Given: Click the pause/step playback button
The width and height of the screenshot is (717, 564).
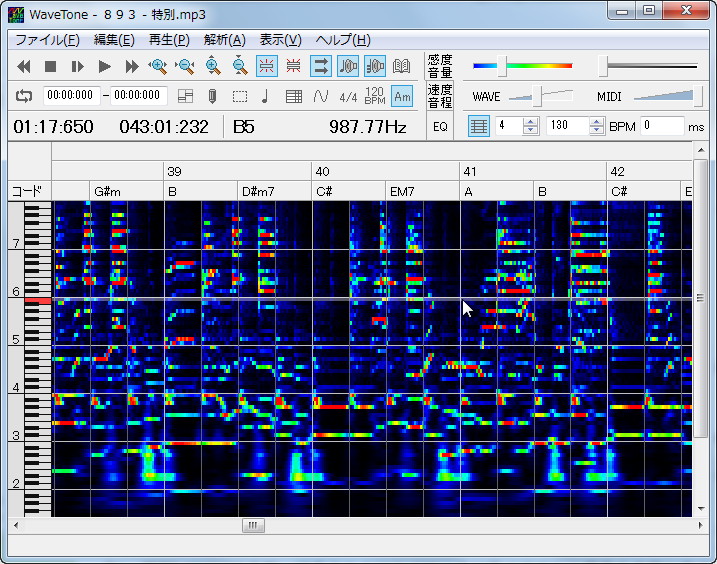Looking at the screenshot, I should pos(77,67).
